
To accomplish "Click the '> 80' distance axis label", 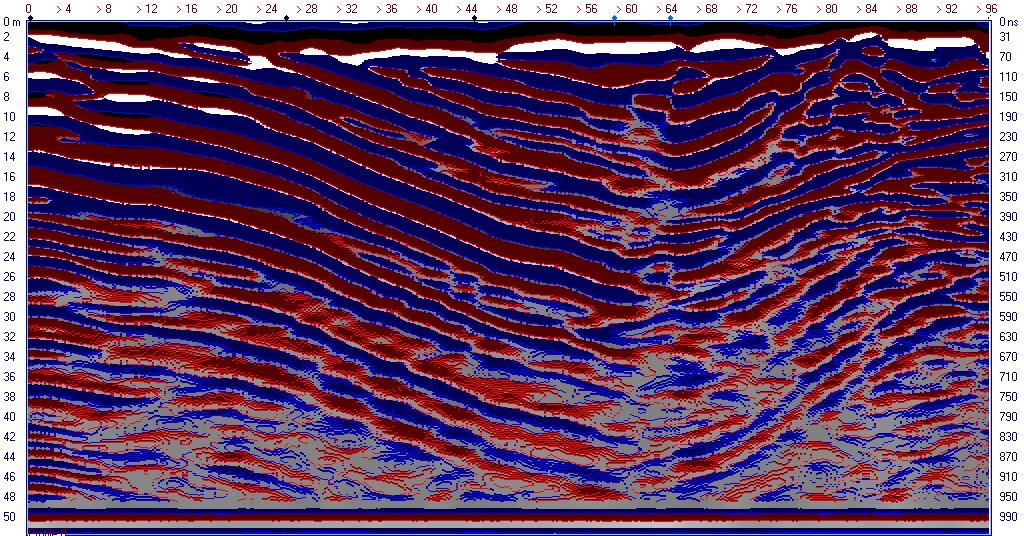I will click(827, 8).
